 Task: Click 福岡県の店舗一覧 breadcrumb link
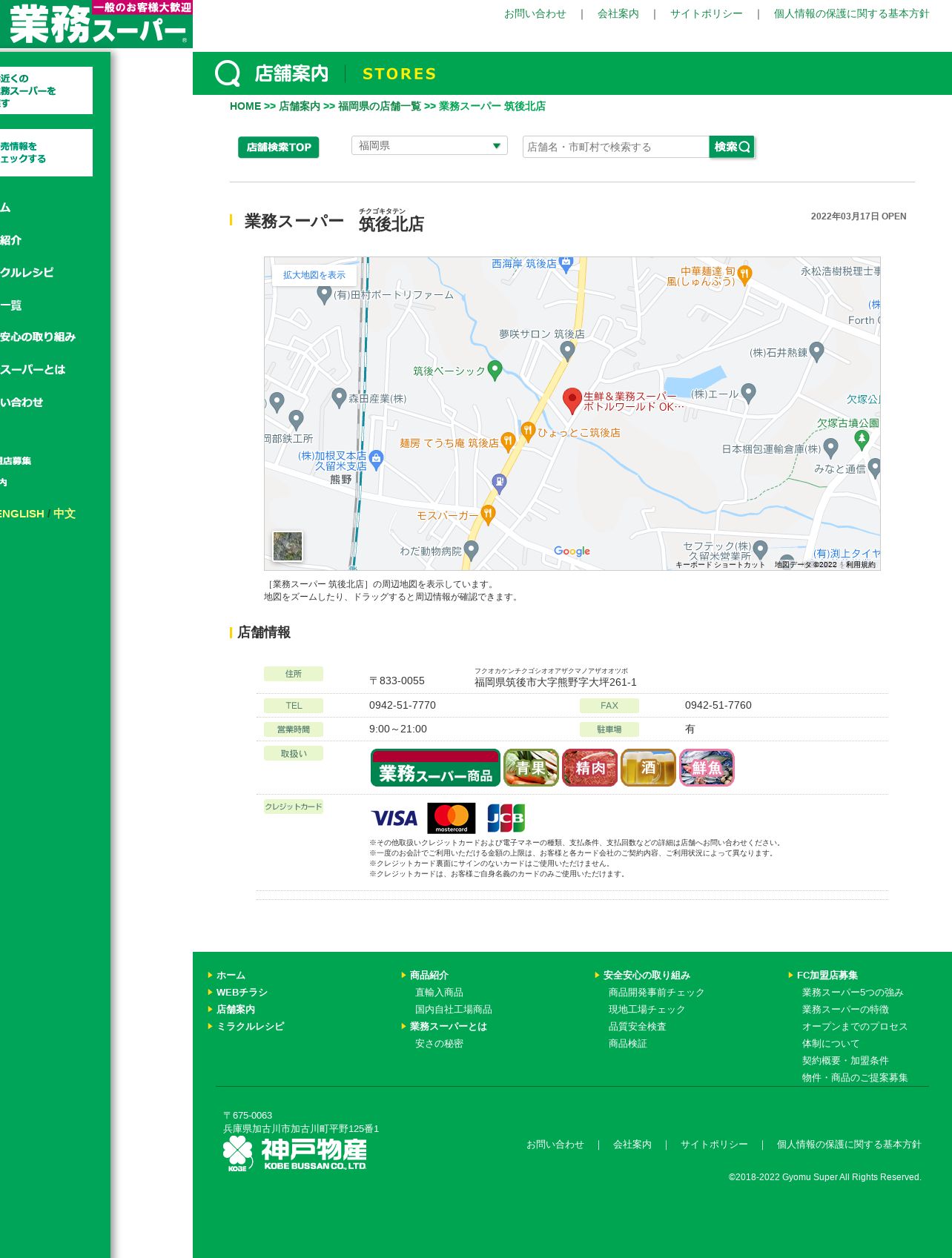[380, 106]
